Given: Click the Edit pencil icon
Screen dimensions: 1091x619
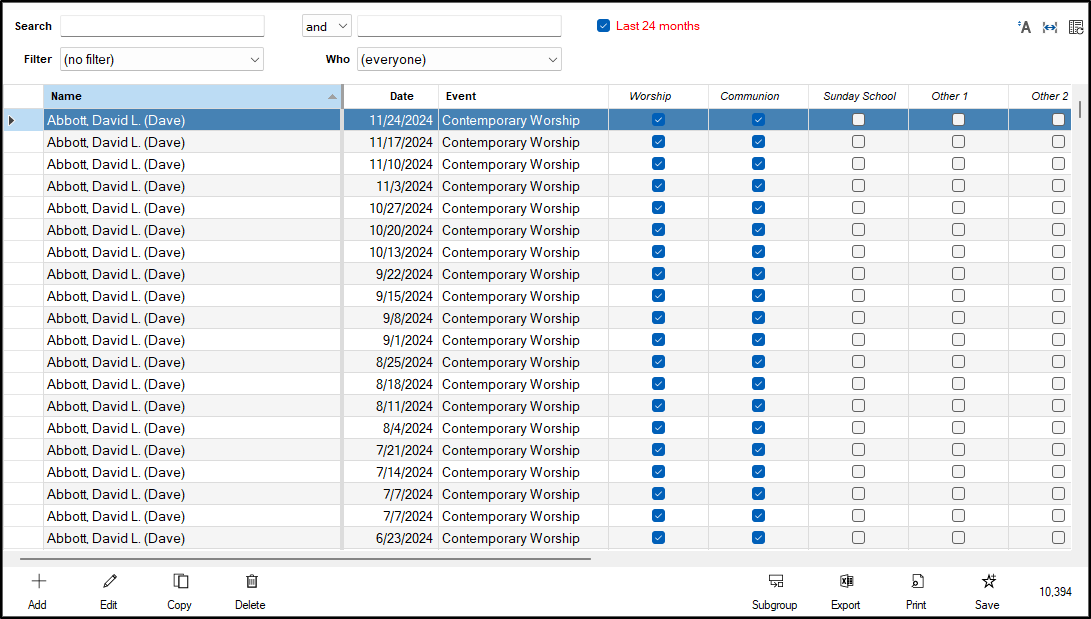Looking at the screenshot, I should (109, 582).
